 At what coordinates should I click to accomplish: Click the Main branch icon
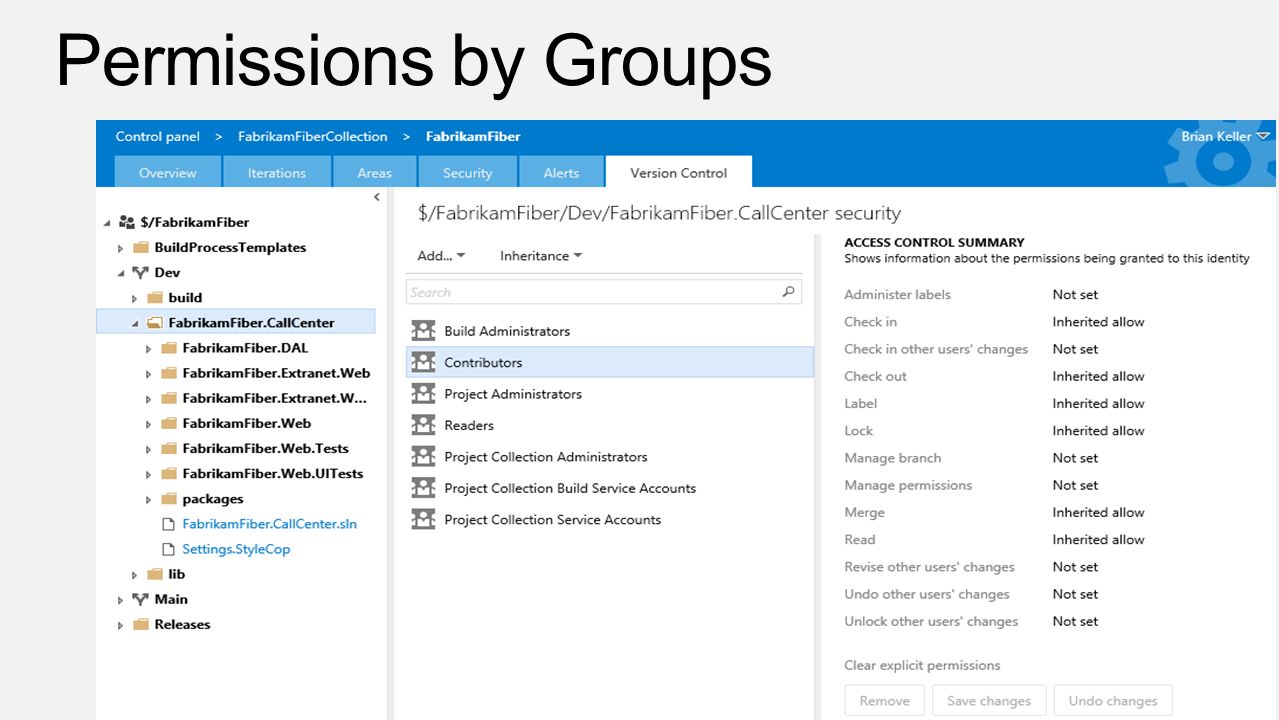[x=140, y=599]
